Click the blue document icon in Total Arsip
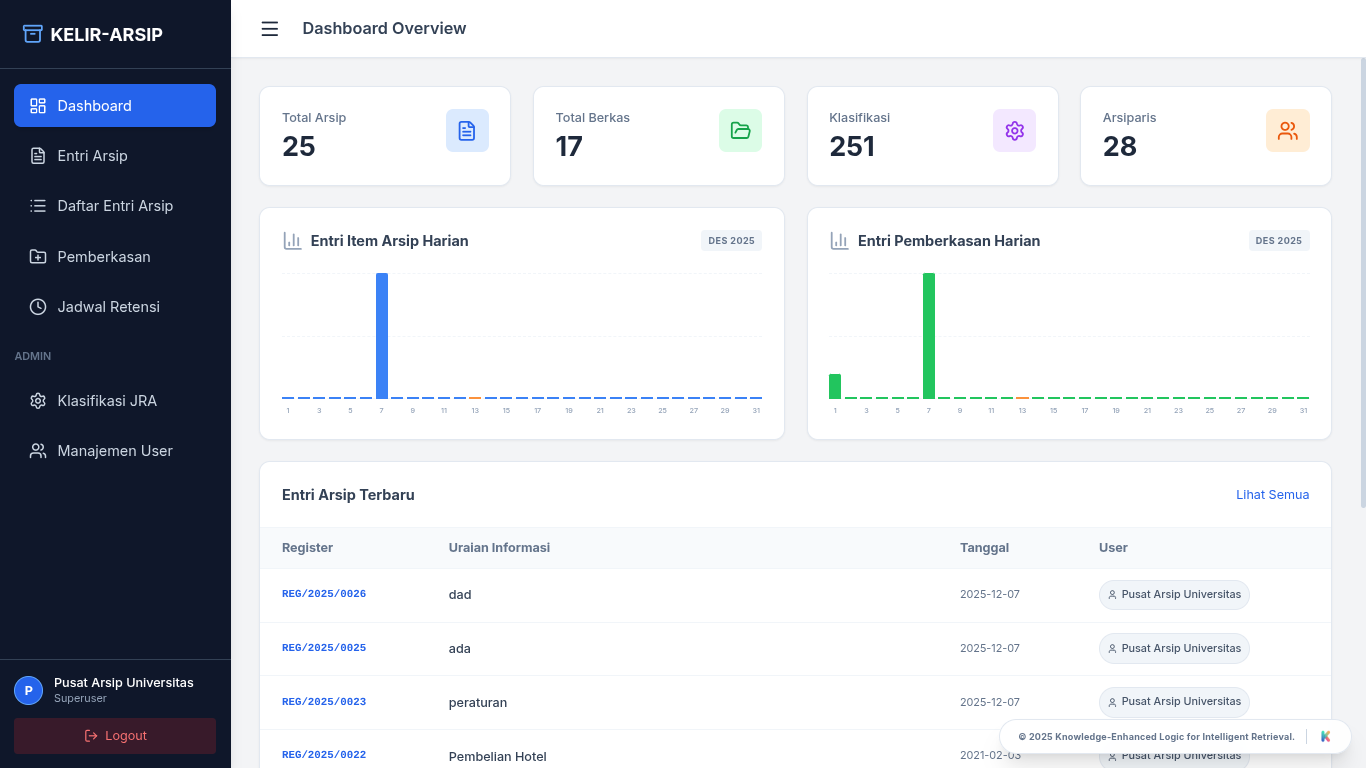The width and height of the screenshot is (1366, 768). pos(467,130)
